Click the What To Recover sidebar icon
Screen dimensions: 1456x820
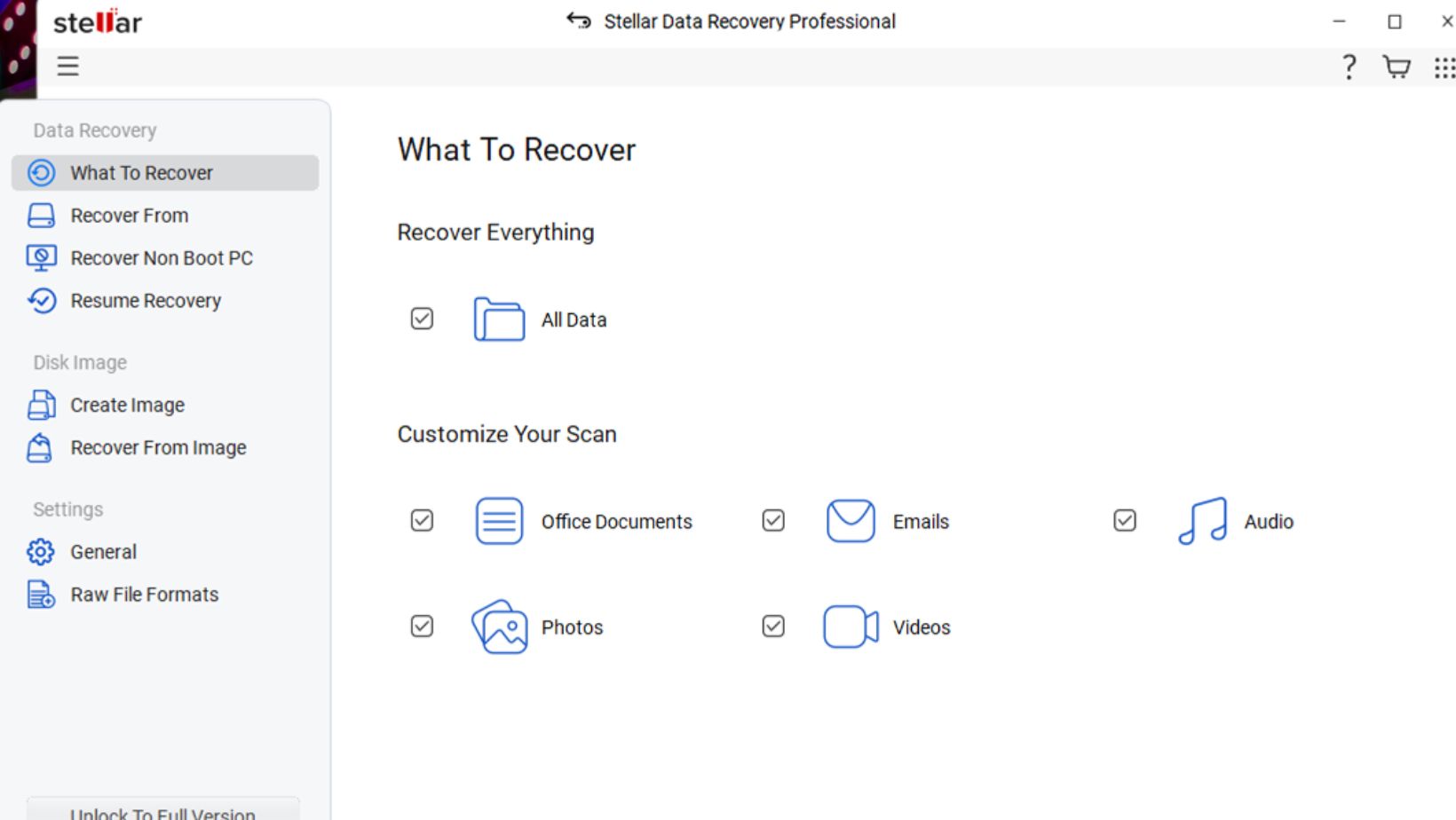(x=41, y=172)
